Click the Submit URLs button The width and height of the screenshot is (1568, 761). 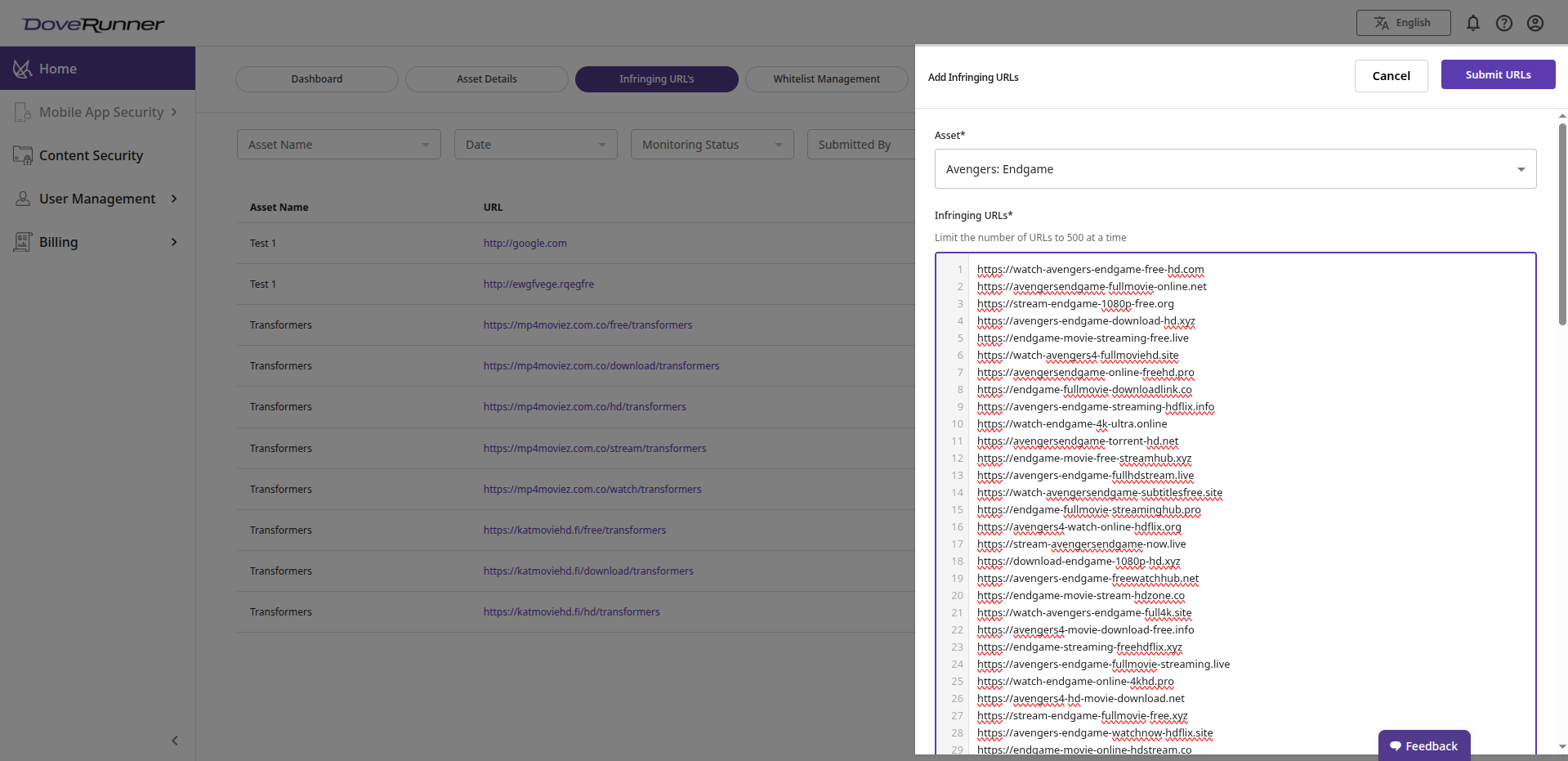[x=1498, y=74]
